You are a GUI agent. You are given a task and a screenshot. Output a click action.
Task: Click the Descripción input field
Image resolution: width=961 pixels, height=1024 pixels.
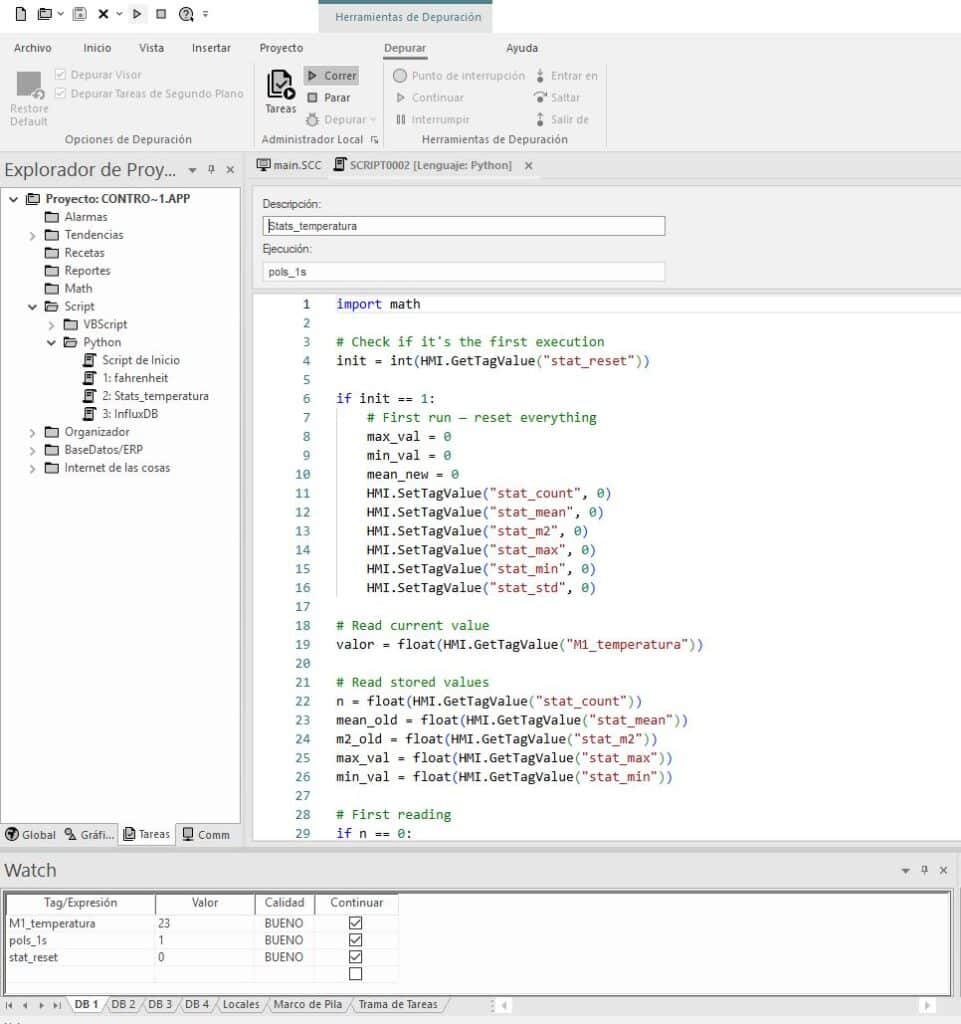[x=464, y=226]
